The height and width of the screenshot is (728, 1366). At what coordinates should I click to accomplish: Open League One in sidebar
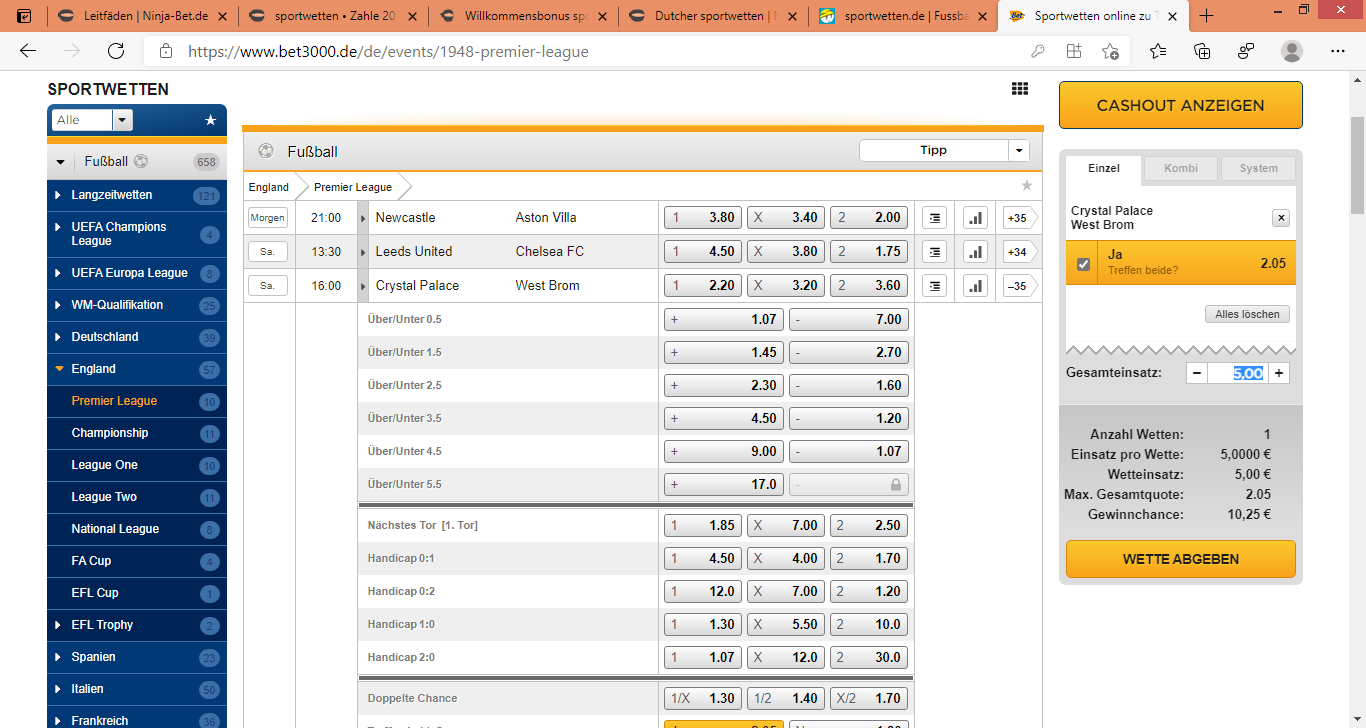137,465
